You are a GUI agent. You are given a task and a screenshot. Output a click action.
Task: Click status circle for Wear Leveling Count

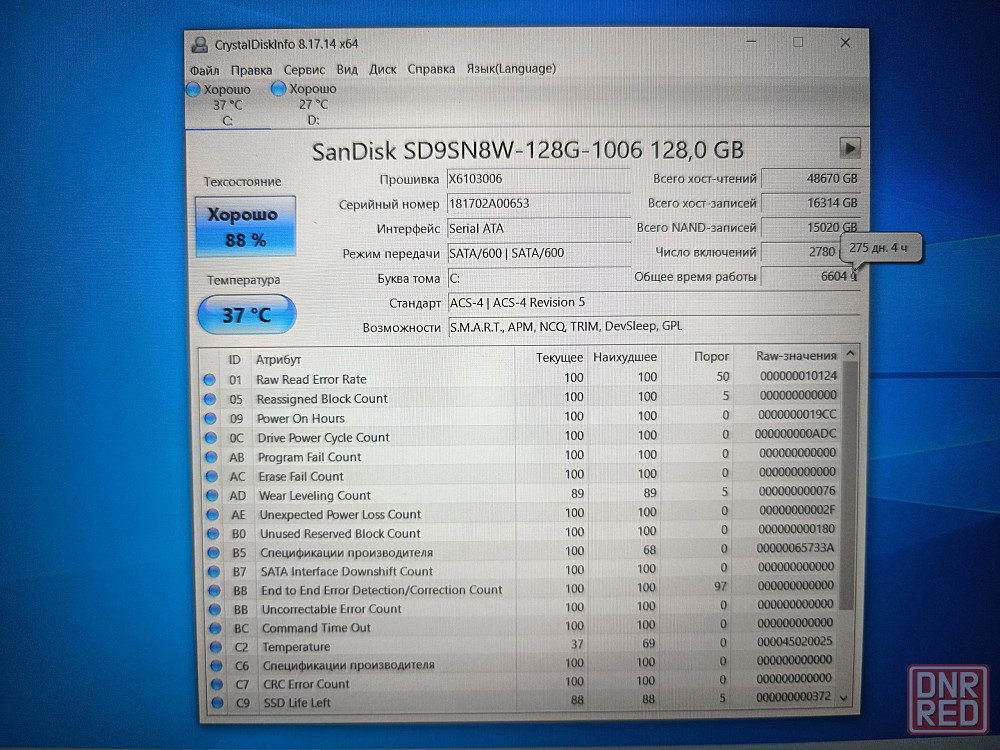(x=212, y=496)
